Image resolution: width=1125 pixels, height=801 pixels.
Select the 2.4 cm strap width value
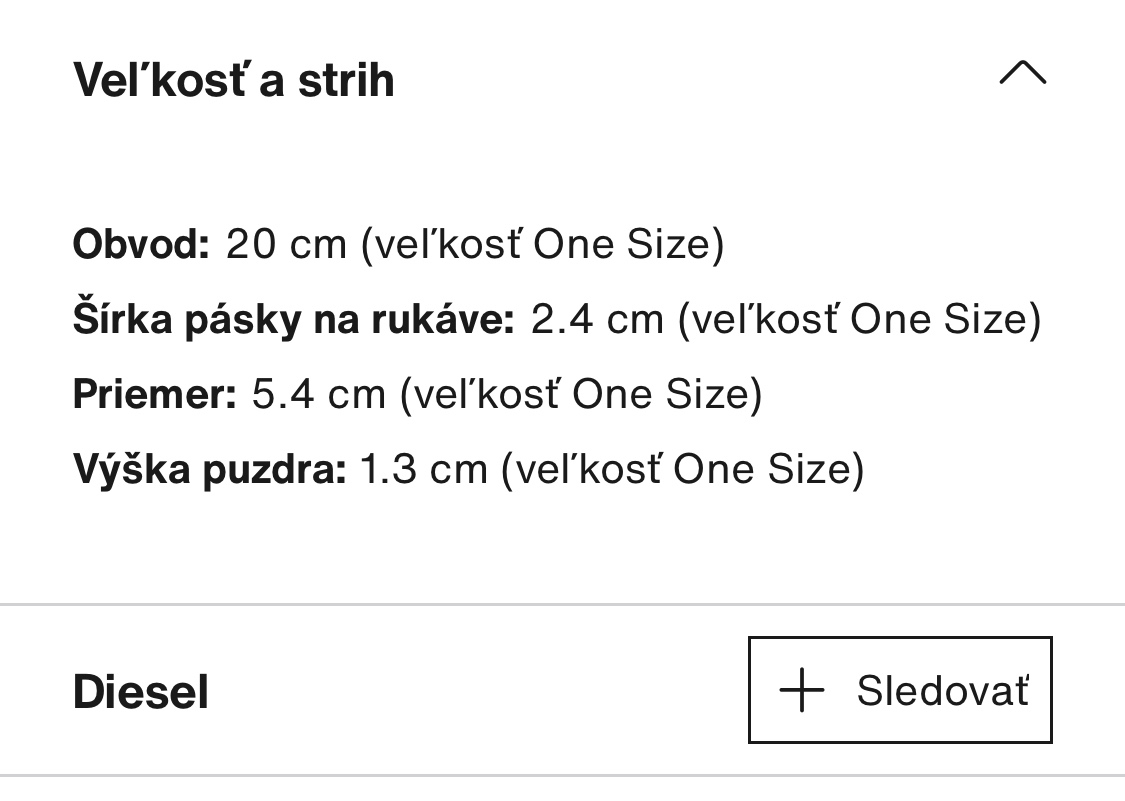[597, 319]
